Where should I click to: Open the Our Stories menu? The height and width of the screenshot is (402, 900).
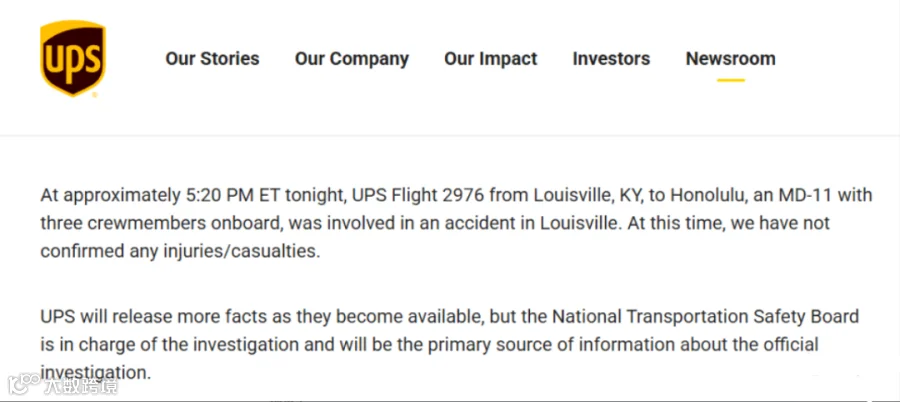pos(212,59)
